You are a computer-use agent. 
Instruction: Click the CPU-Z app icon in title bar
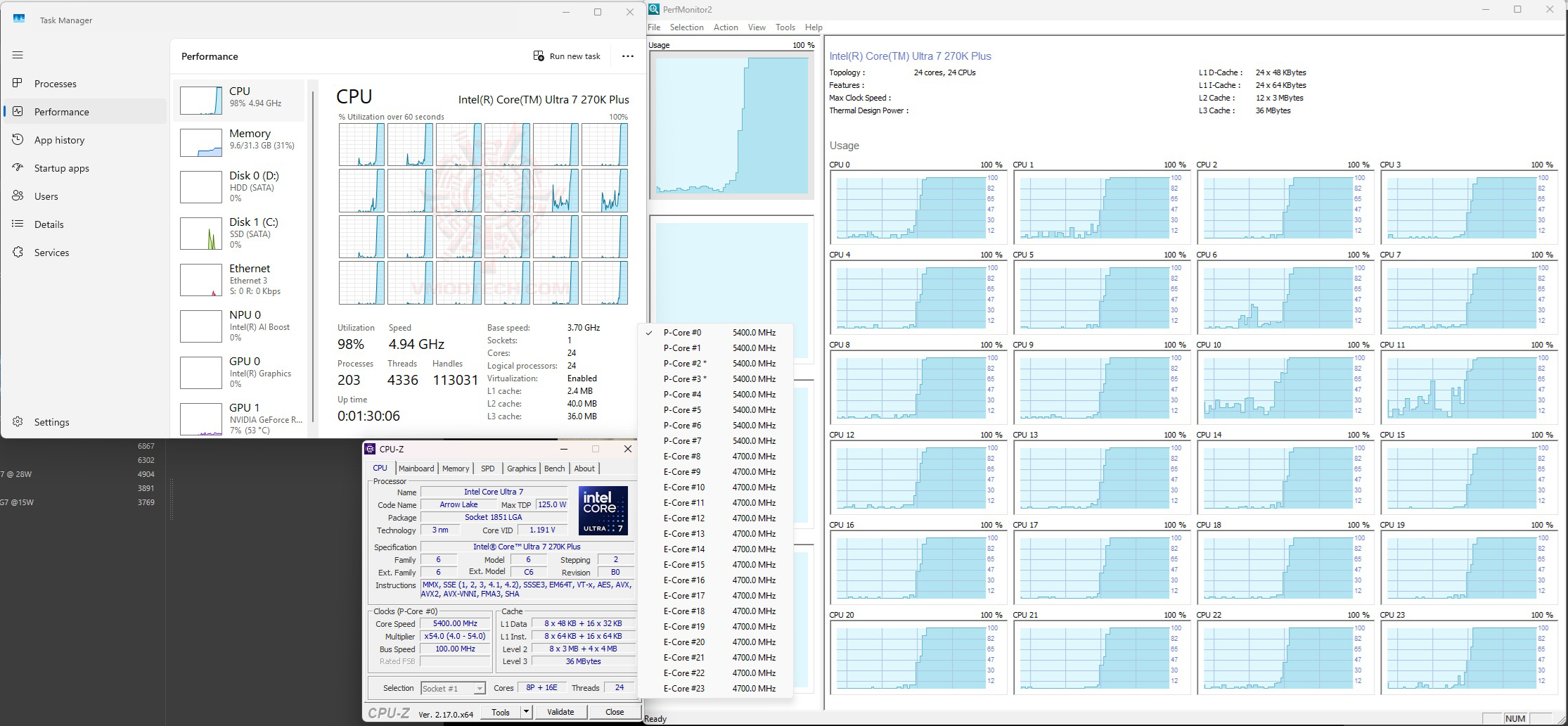pyautogui.click(x=371, y=449)
